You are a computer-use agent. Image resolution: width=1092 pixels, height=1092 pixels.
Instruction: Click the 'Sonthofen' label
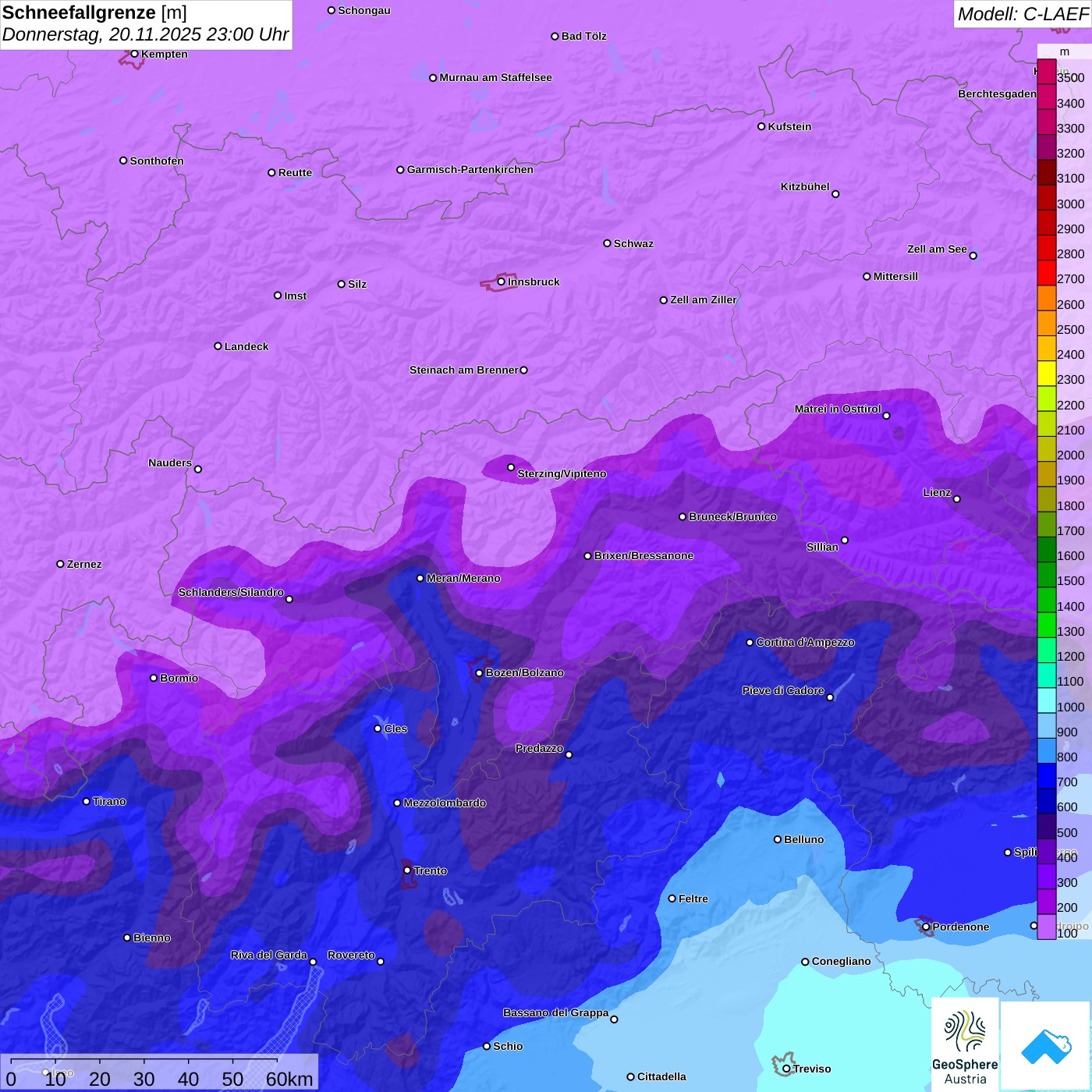coord(157,161)
